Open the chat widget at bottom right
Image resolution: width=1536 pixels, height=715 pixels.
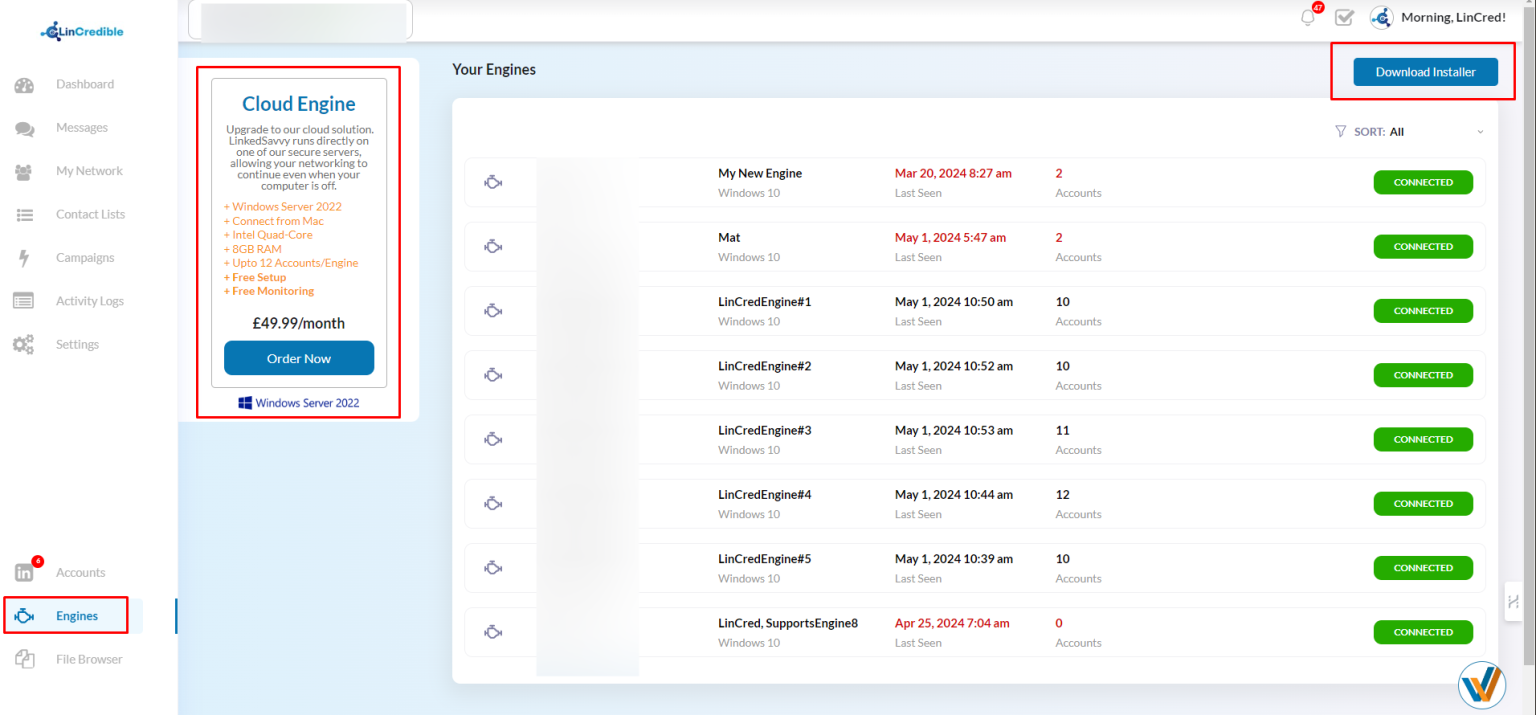tap(1482, 685)
